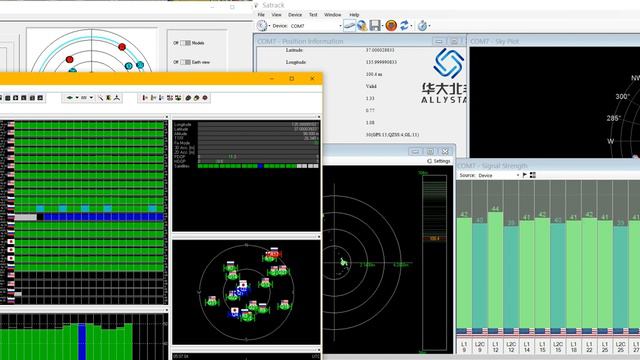Click the tripod-shaped icon in the orange window toolbar
The height and width of the screenshot is (360, 640).
point(117,98)
